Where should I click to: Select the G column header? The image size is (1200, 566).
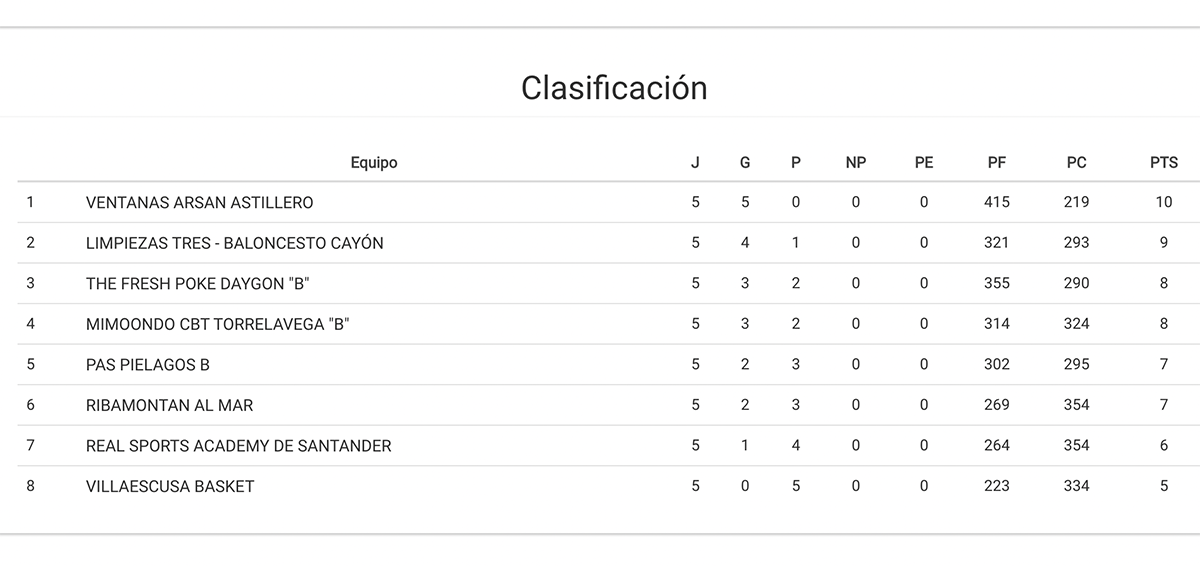click(x=745, y=162)
